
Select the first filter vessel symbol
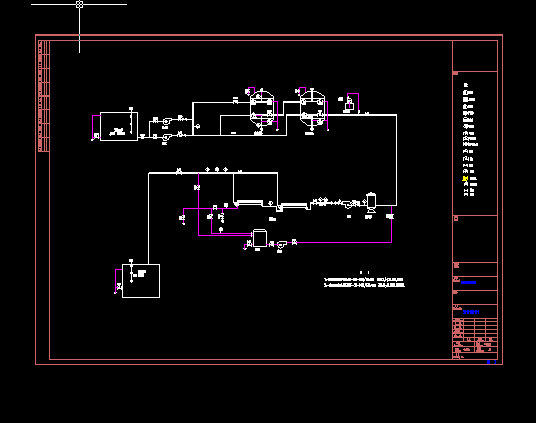click(262, 109)
